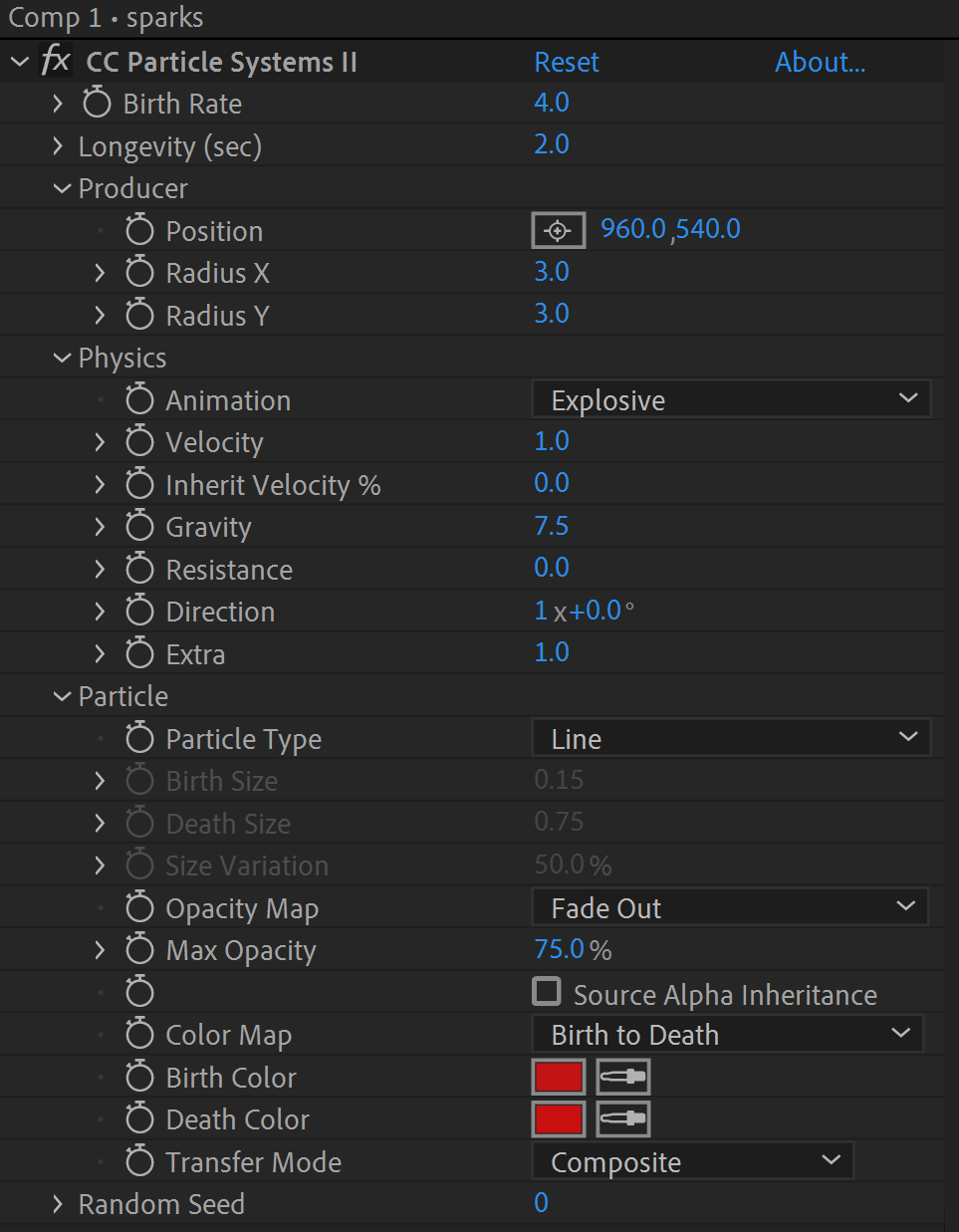Click the Position crosshair point picker
The image size is (959, 1232).
pyautogui.click(x=558, y=231)
